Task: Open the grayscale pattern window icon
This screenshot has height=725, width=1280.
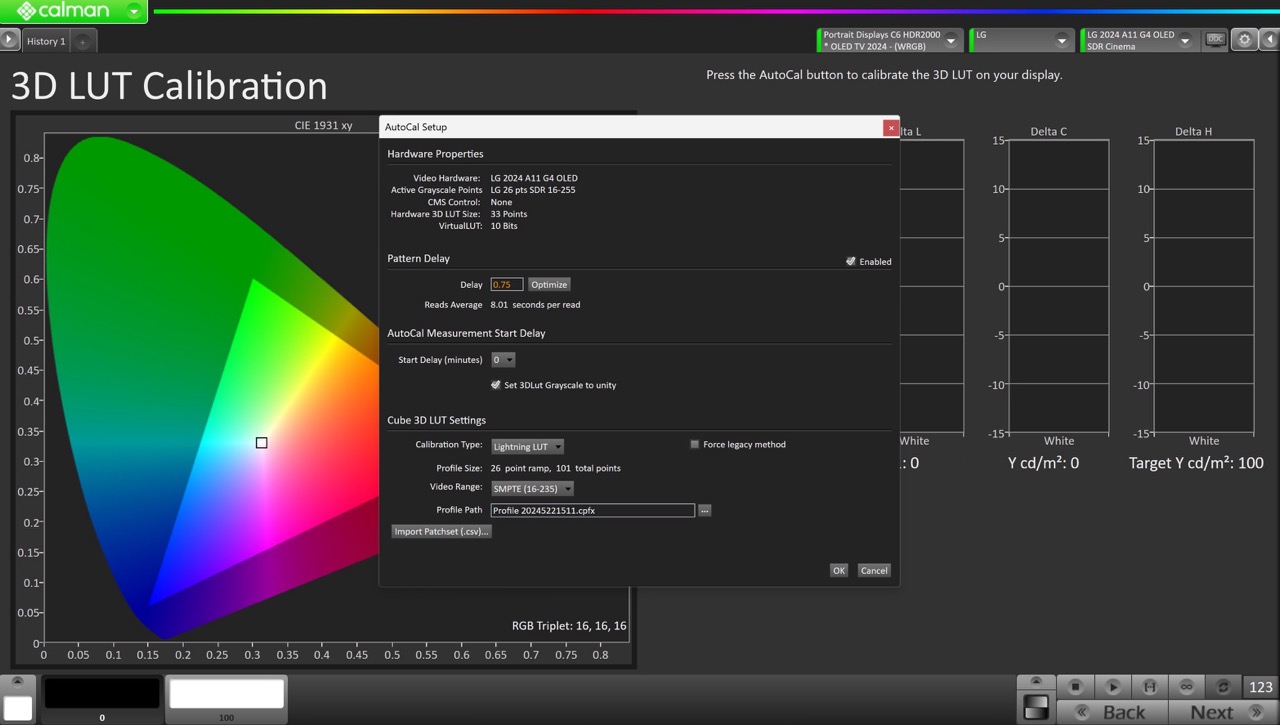Action: [1037, 707]
